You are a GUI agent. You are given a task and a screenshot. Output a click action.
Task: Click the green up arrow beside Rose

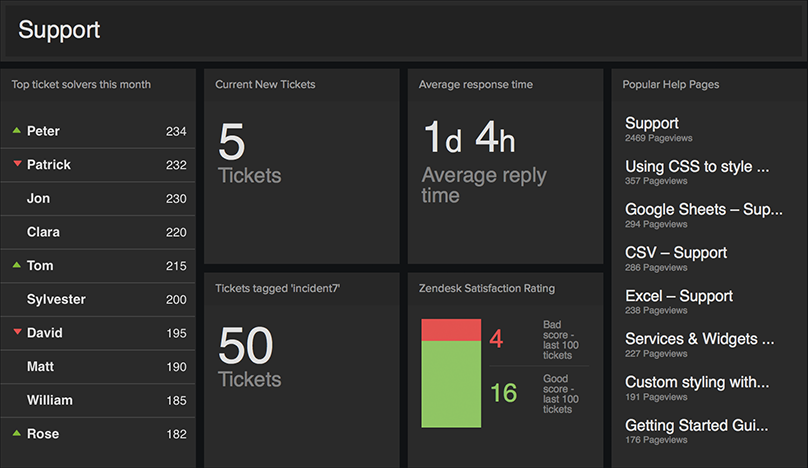(x=16, y=434)
